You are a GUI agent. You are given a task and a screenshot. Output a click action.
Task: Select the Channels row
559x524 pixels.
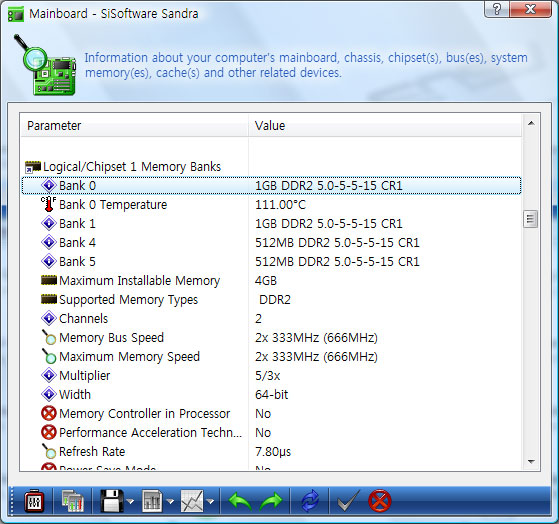271,319
